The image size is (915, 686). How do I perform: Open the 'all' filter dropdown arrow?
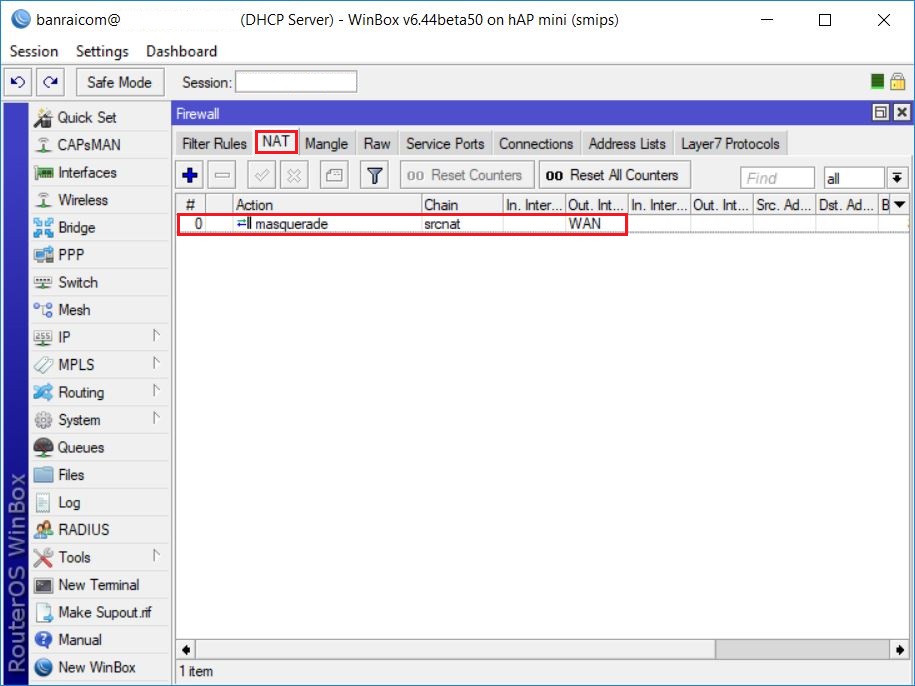pyautogui.click(x=897, y=177)
